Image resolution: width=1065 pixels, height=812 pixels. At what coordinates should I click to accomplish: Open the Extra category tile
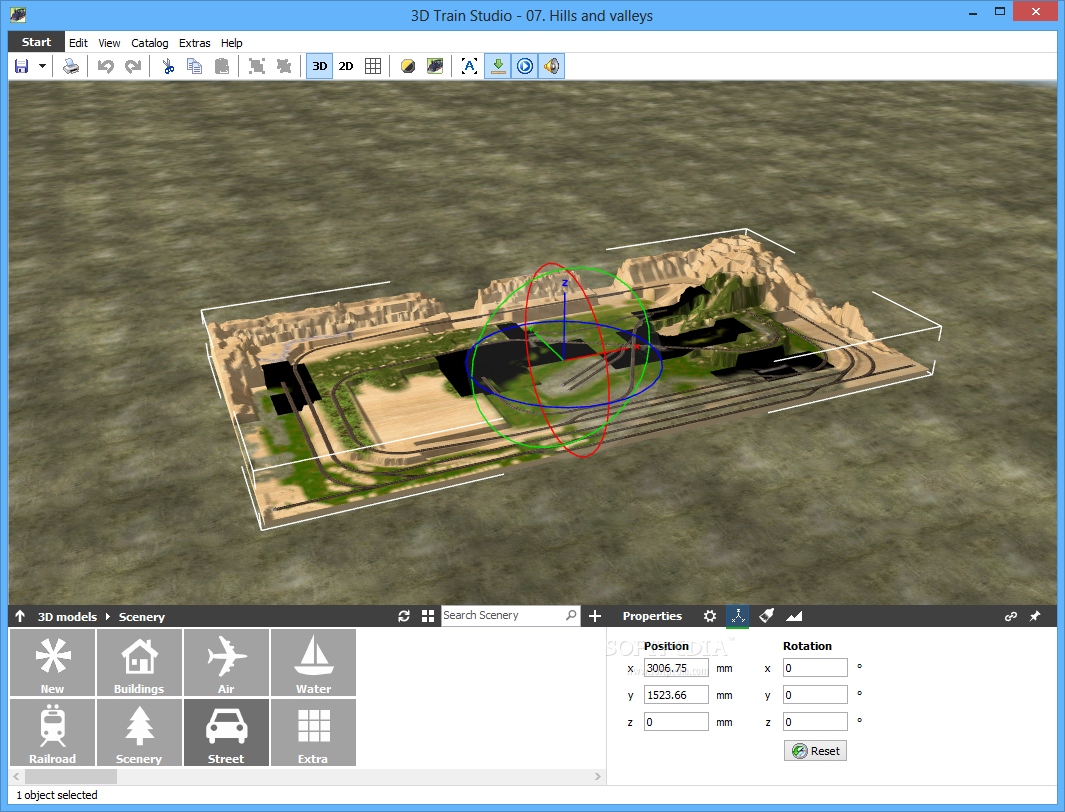[x=313, y=733]
